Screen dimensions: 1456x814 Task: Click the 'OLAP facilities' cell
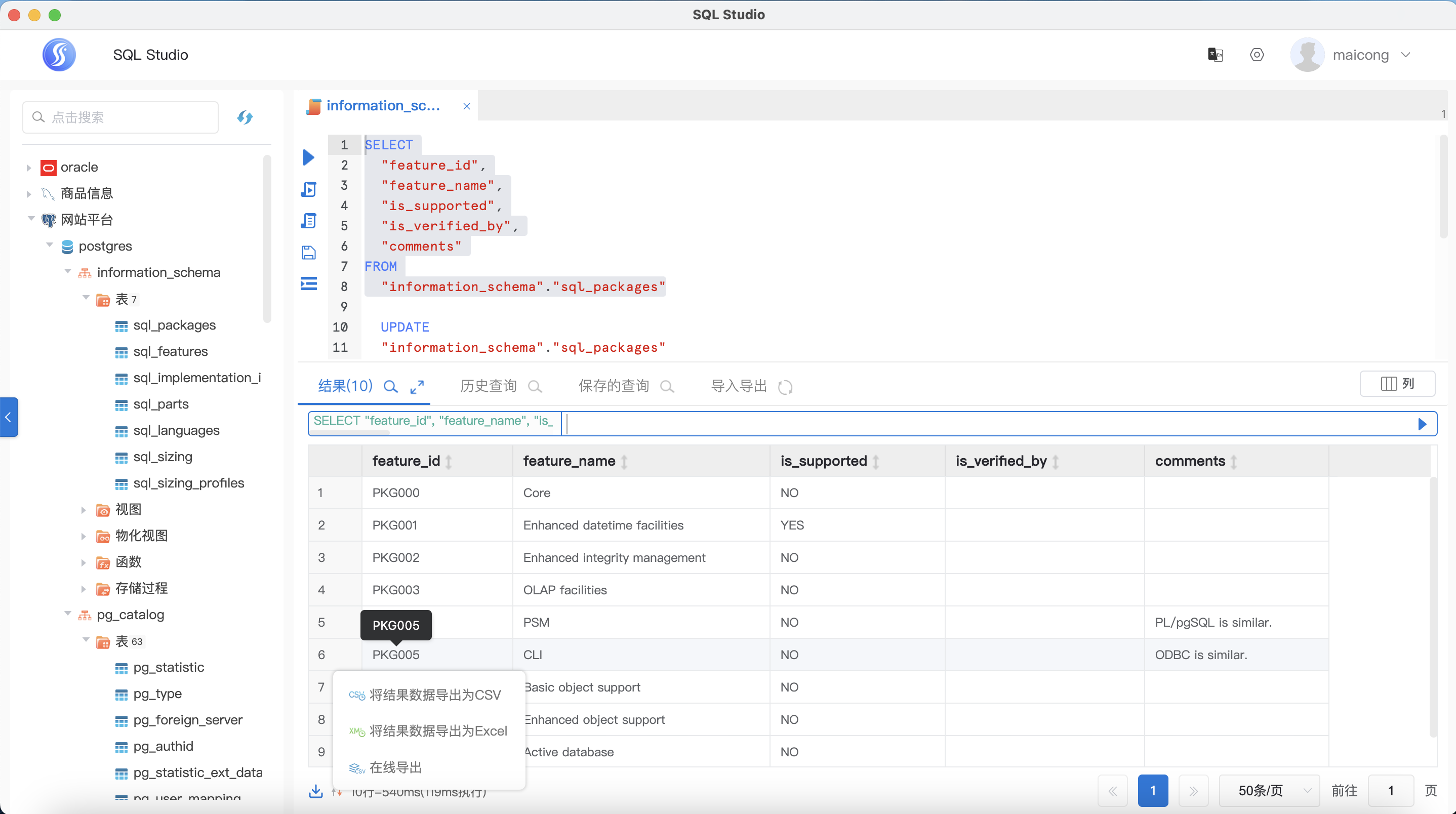pos(641,590)
